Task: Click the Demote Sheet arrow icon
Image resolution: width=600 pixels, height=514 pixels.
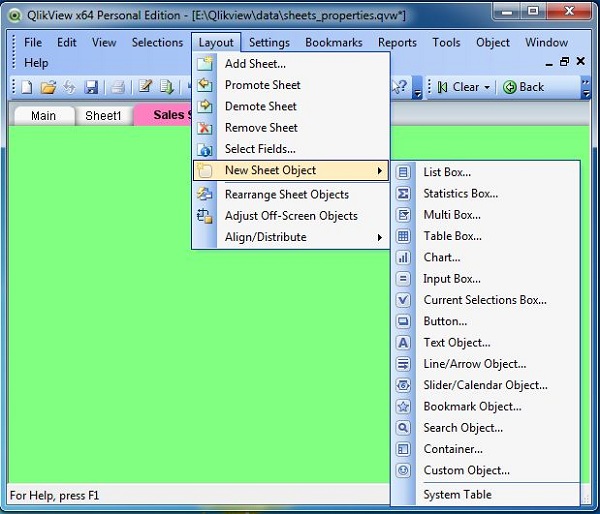Action: click(205, 106)
